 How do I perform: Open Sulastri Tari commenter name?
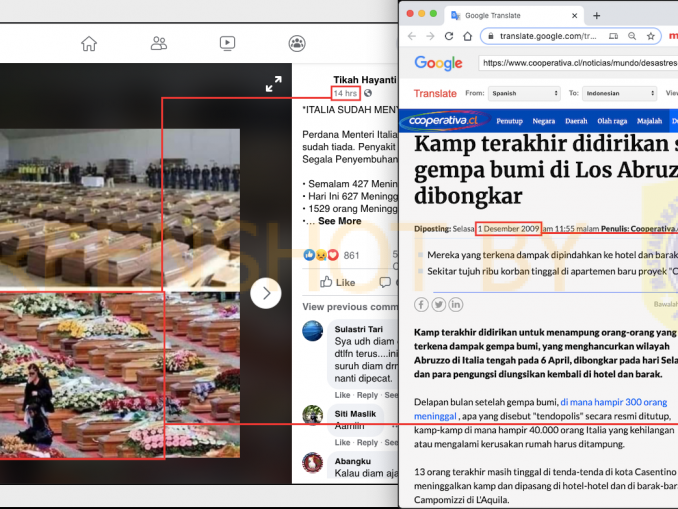[358, 329]
